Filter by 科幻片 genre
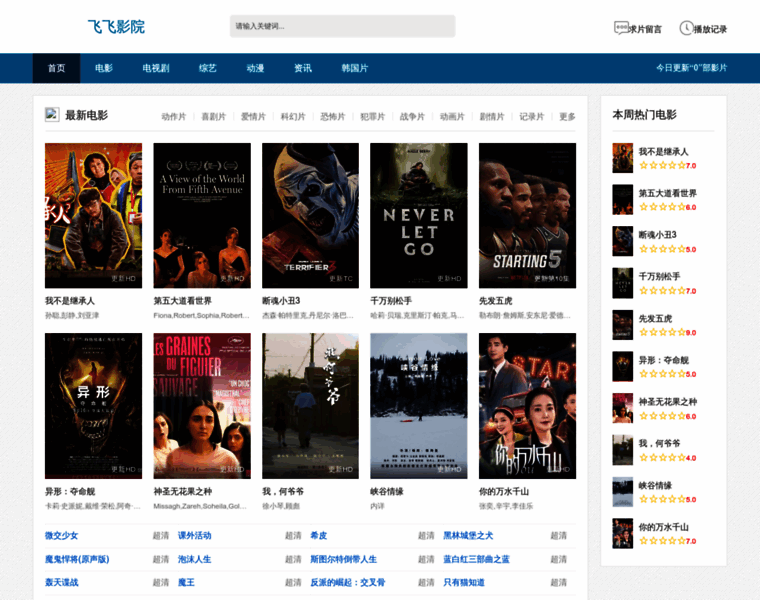Viewport: 760px width, 600px height. 293,116
